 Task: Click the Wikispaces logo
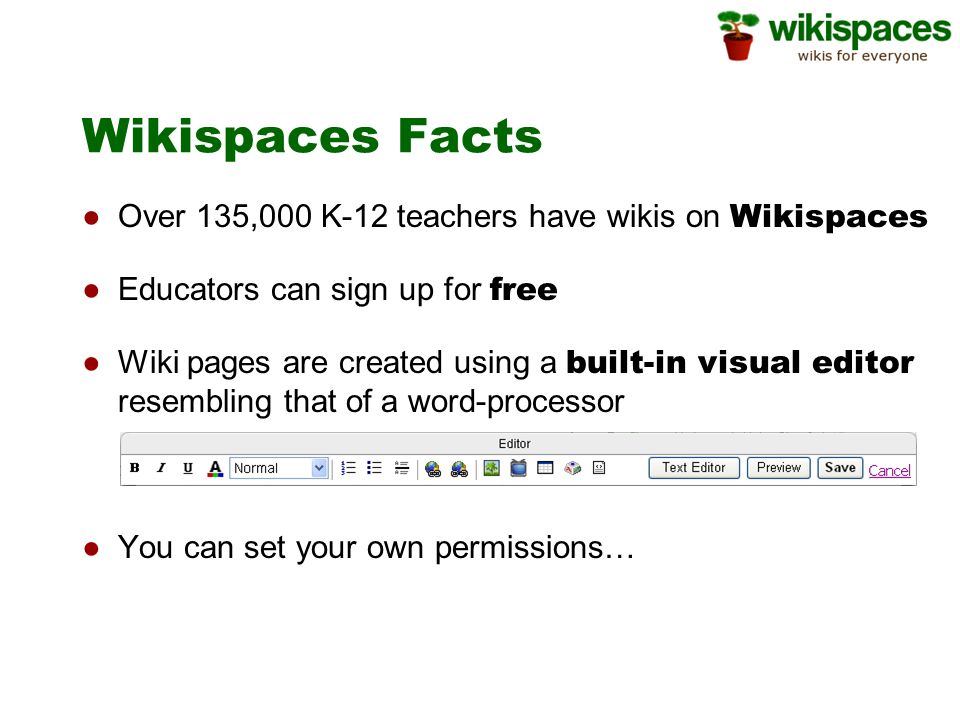click(834, 36)
